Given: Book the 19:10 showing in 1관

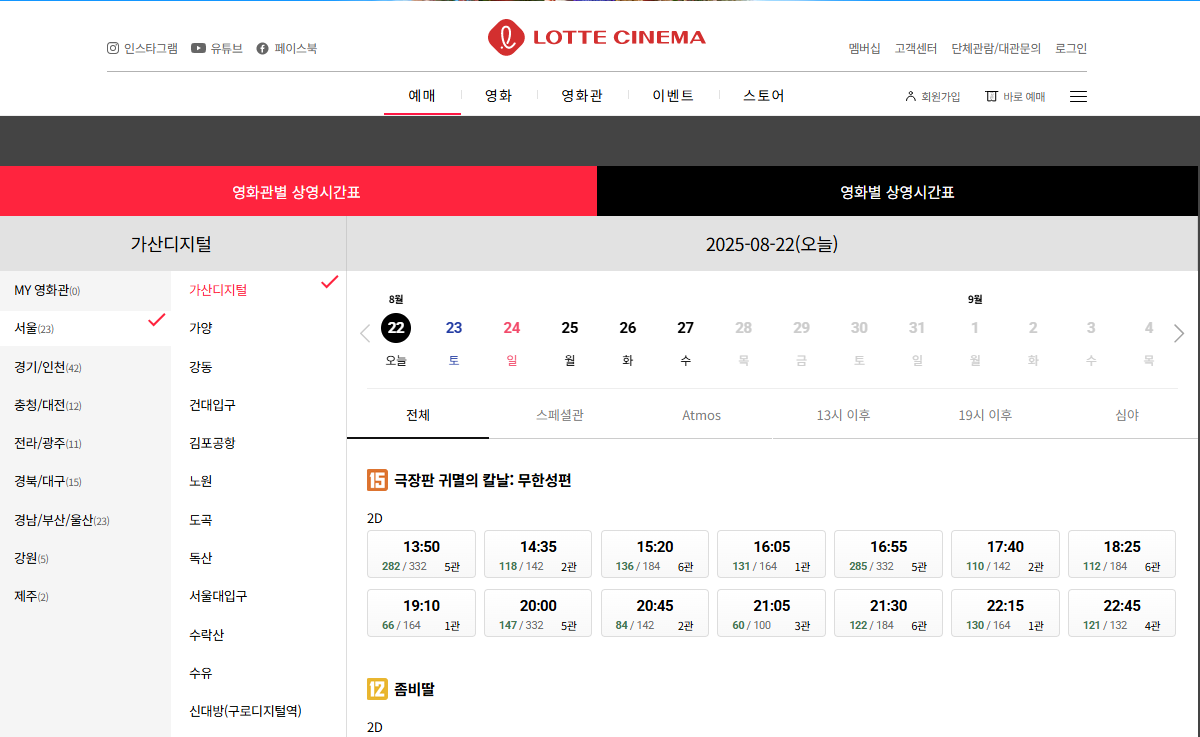Looking at the screenshot, I should 421,613.
